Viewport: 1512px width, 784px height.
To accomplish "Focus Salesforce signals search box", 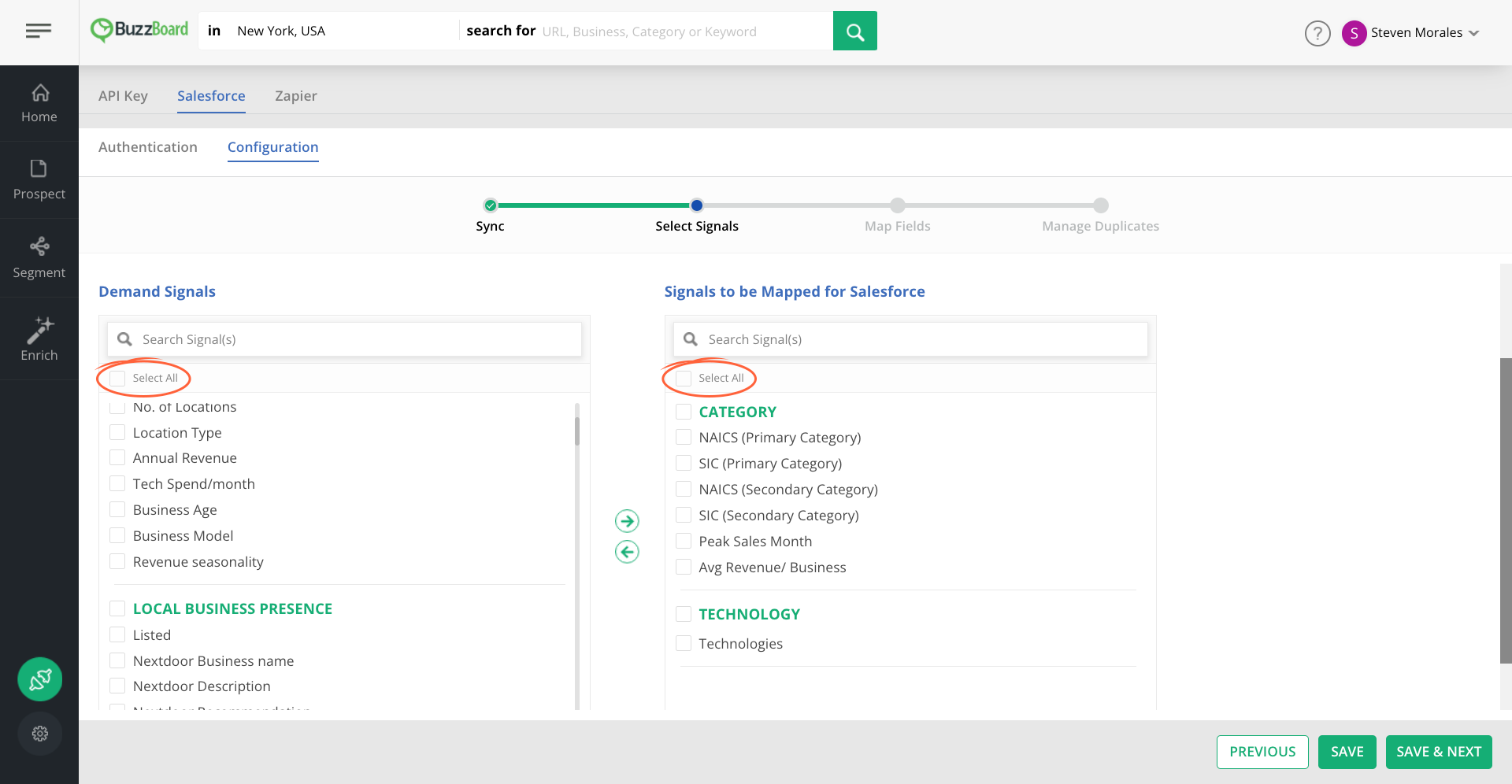I will pos(910,339).
